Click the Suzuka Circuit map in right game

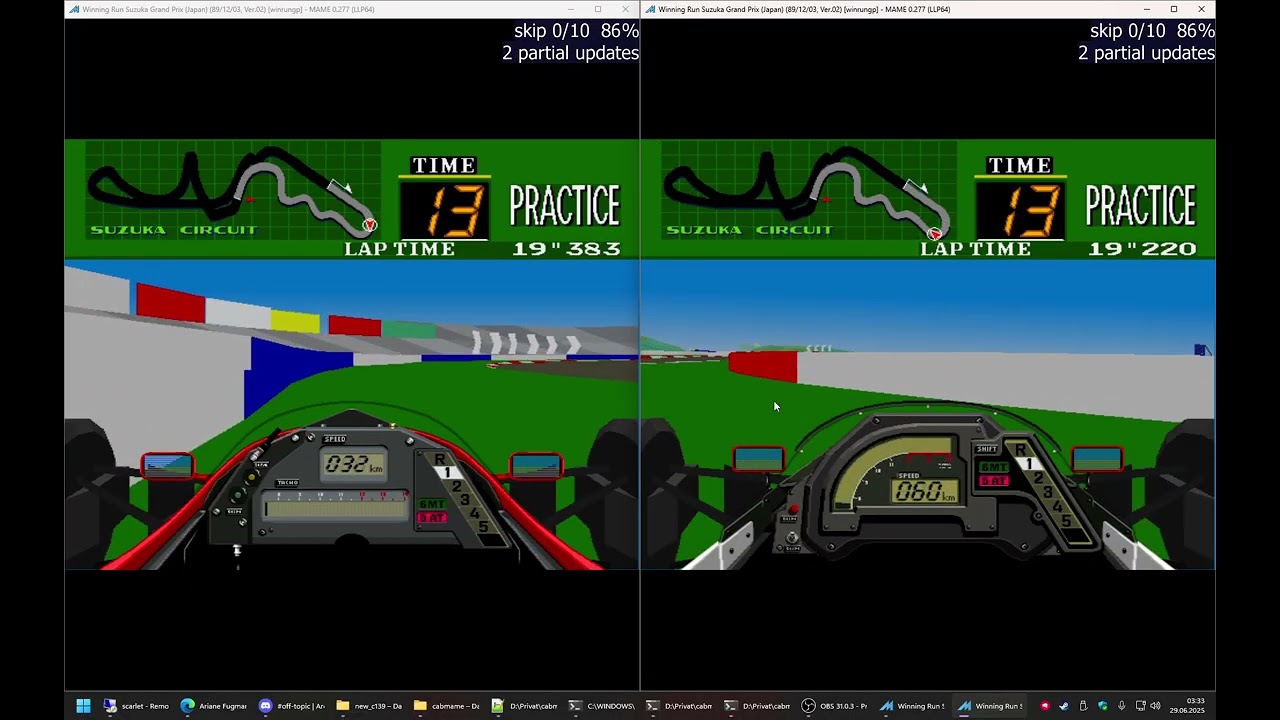click(x=808, y=191)
